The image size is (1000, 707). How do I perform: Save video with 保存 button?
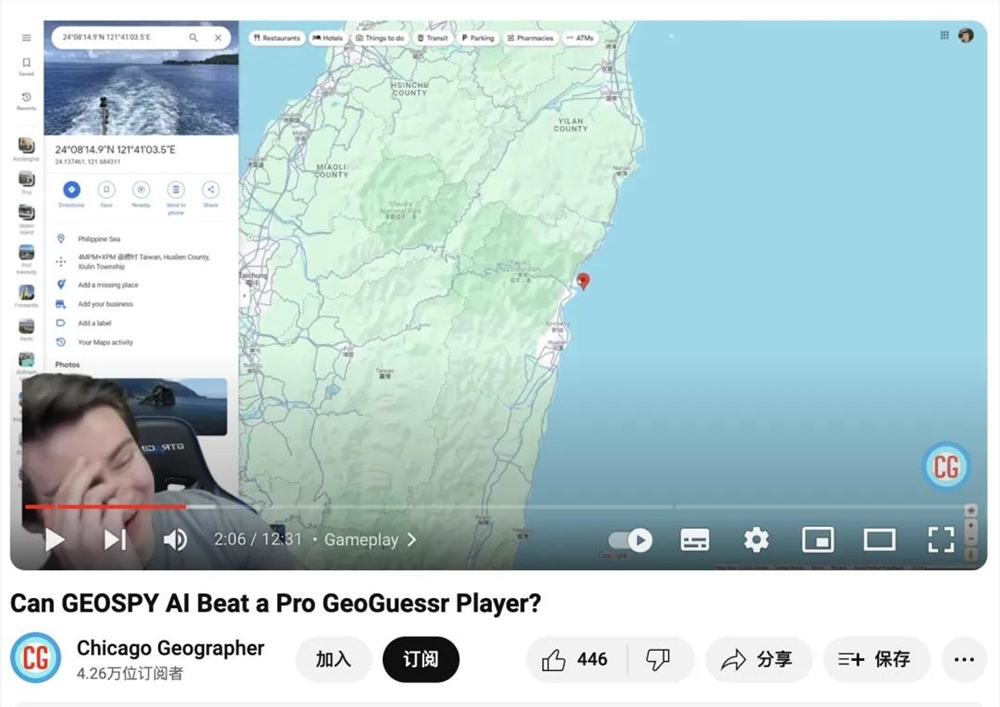point(876,659)
